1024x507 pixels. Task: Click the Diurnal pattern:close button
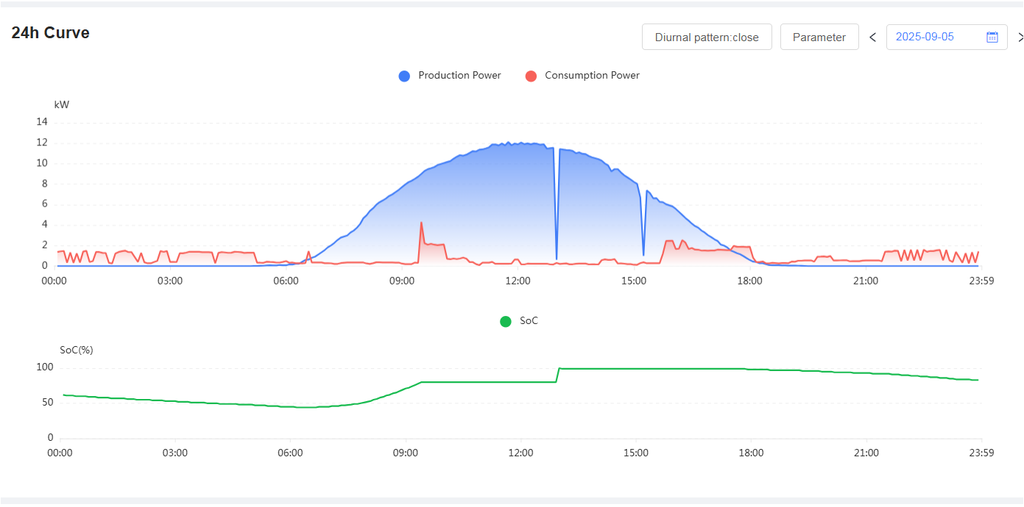[706, 37]
